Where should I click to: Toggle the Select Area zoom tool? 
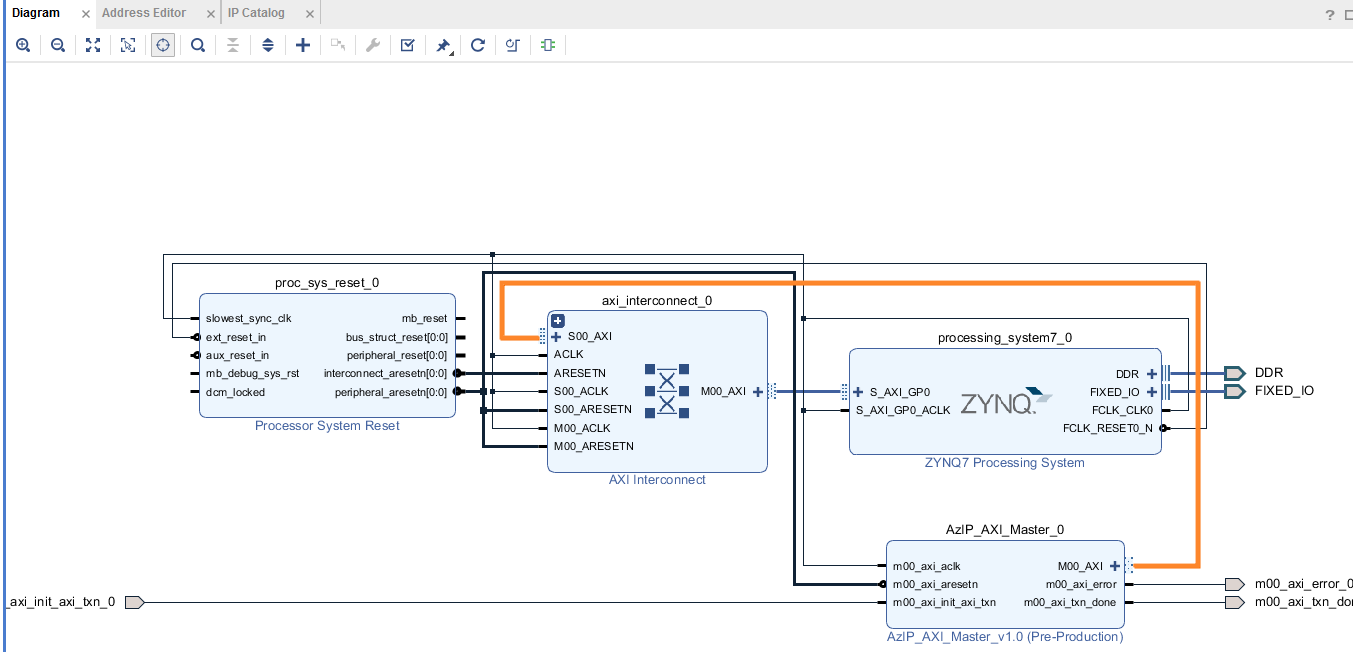[x=128, y=45]
